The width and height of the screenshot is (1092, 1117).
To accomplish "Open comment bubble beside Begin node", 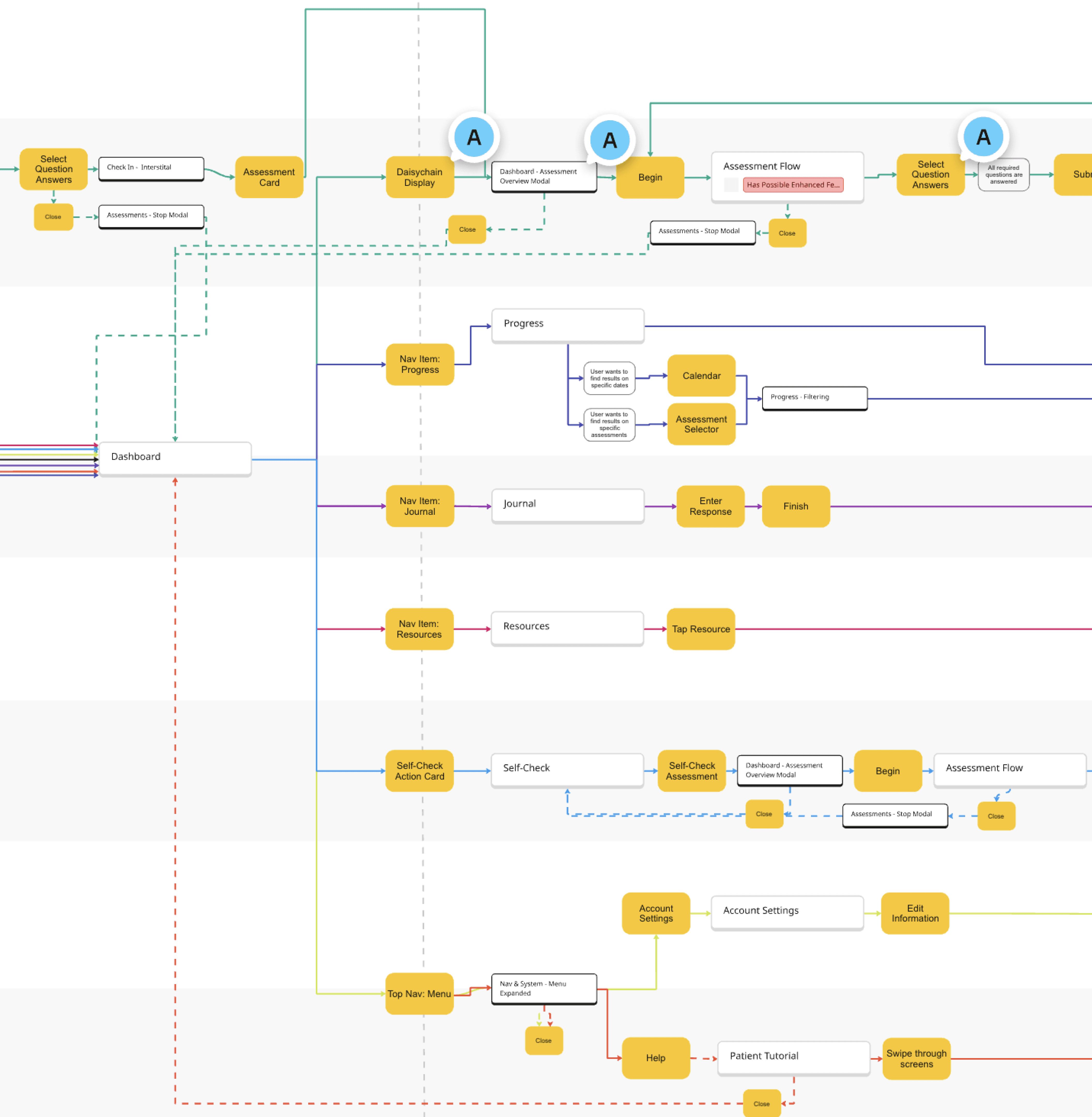I will 610,140.
